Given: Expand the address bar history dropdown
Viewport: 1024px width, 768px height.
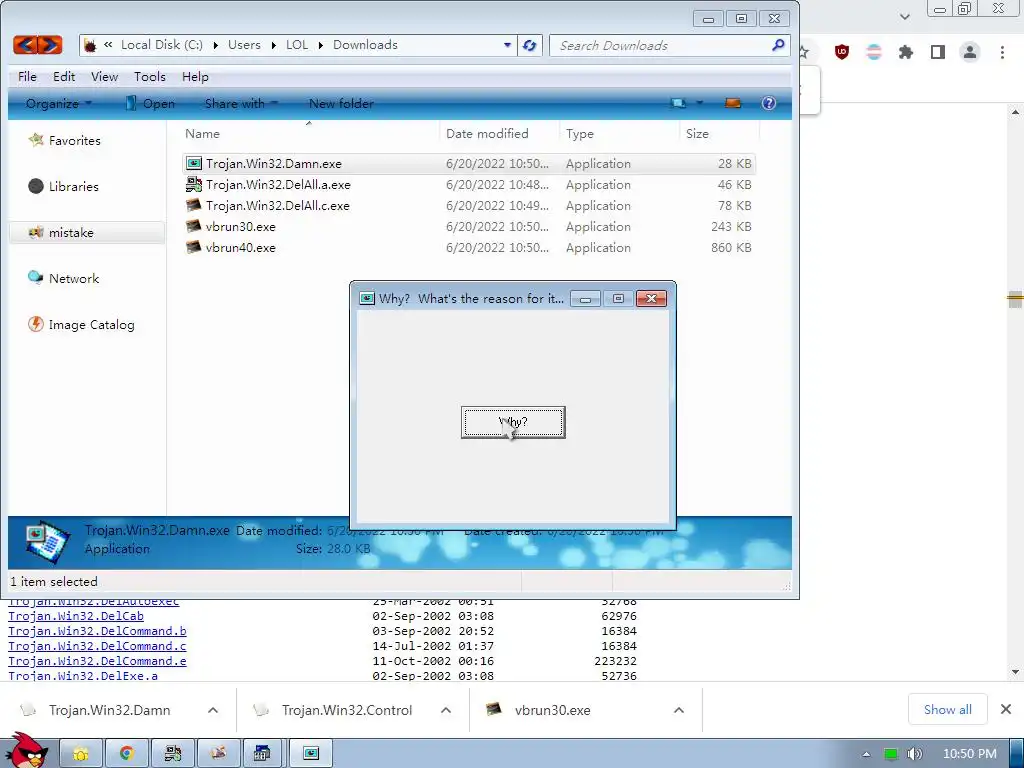Looking at the screenshot, I should [507, 45].
